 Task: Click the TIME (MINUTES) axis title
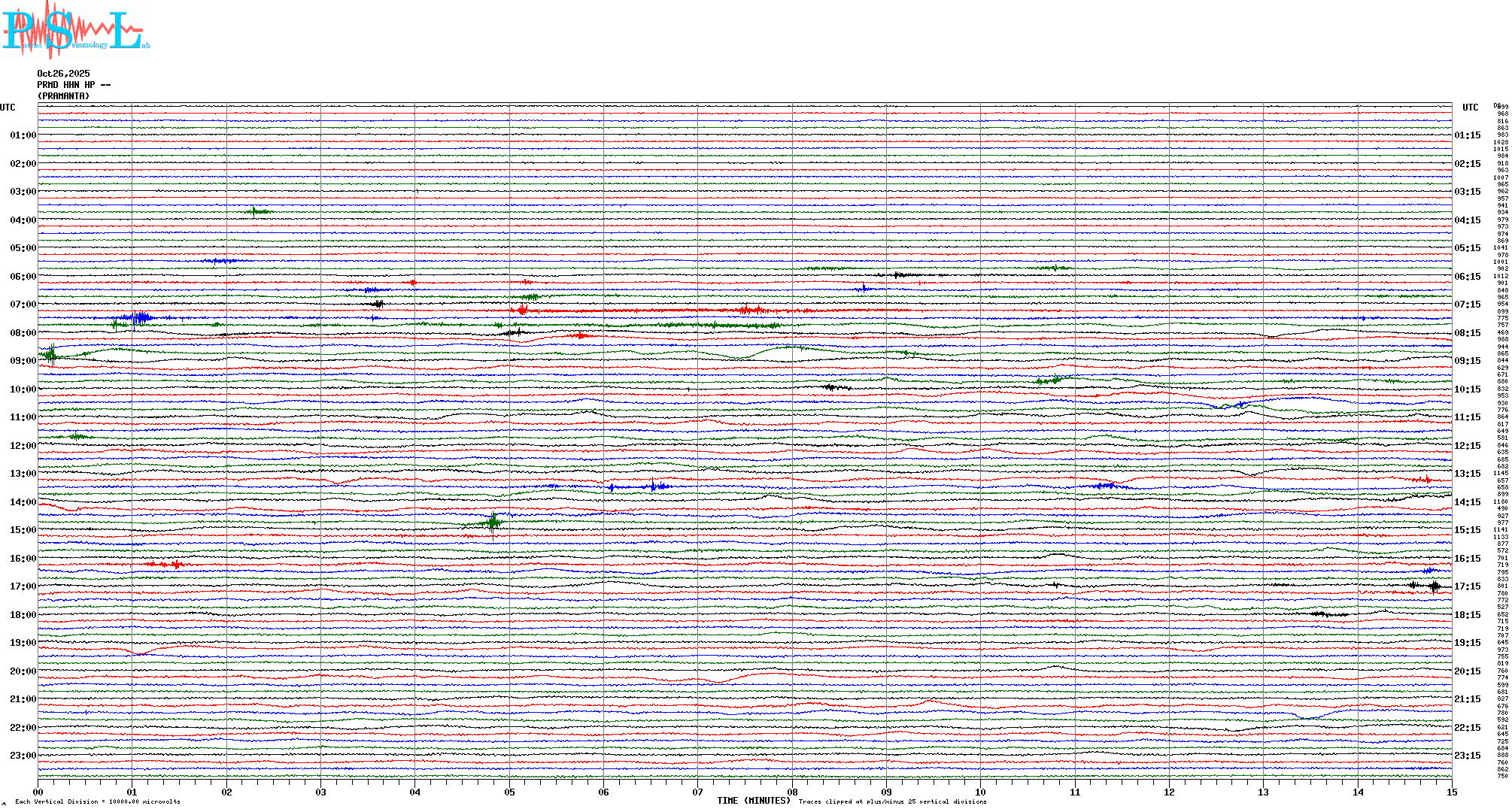click(754, 801)
